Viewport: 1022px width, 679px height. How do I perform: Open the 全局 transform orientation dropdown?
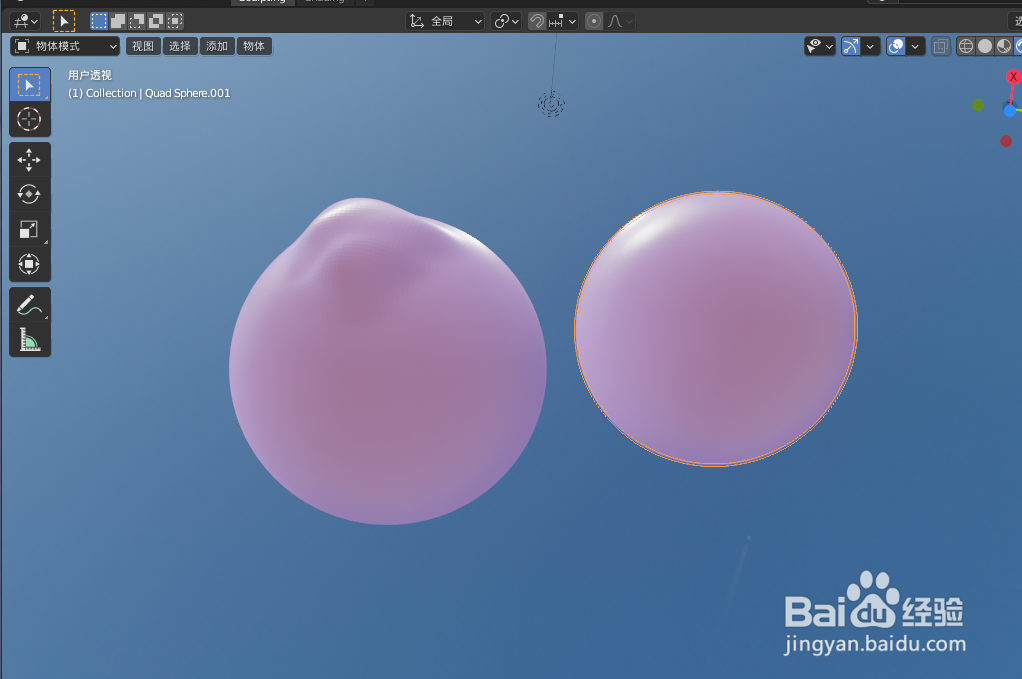click(x=446, y=22)
